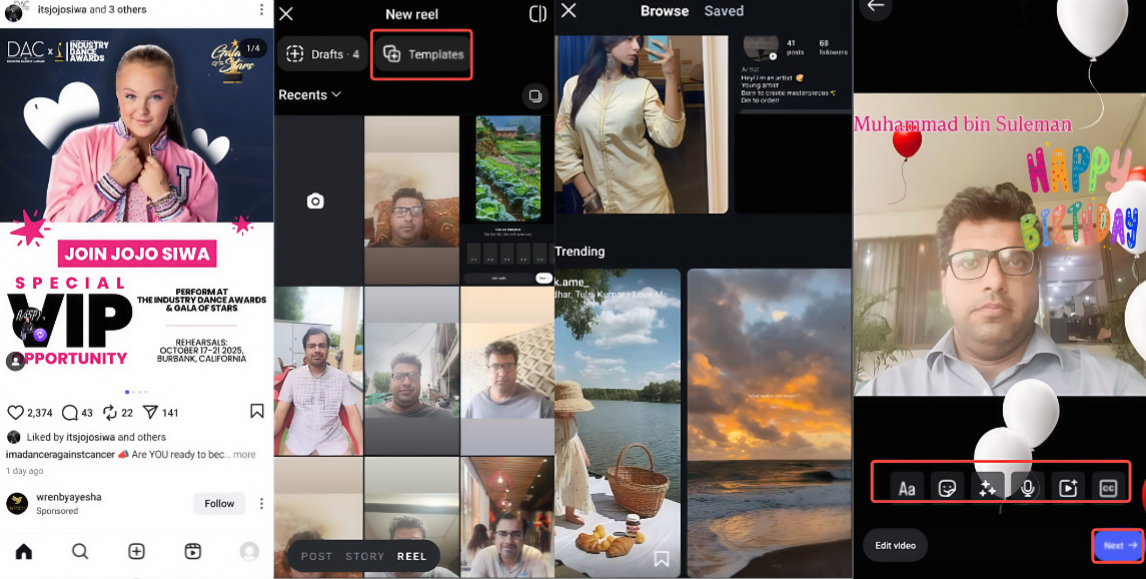Follow wrenbyayesha sponsored account
Screen dimensions: 1146x579
219,504
